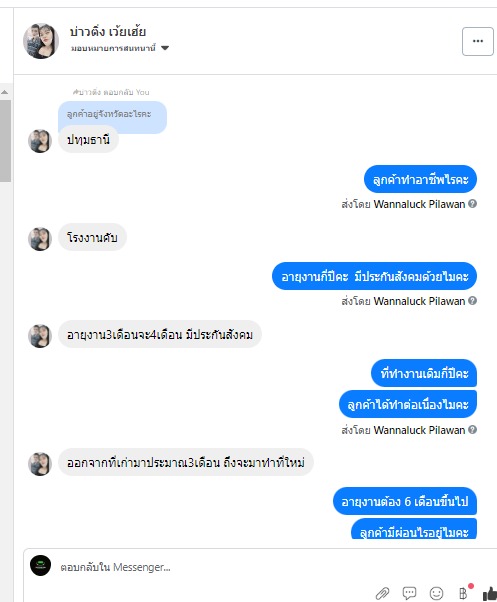Image resolution: width=497 pixels, height=602 pixels.
Task: Click the page avatar beside reply field
Action: pyautogui.click(x=41, y=565)
